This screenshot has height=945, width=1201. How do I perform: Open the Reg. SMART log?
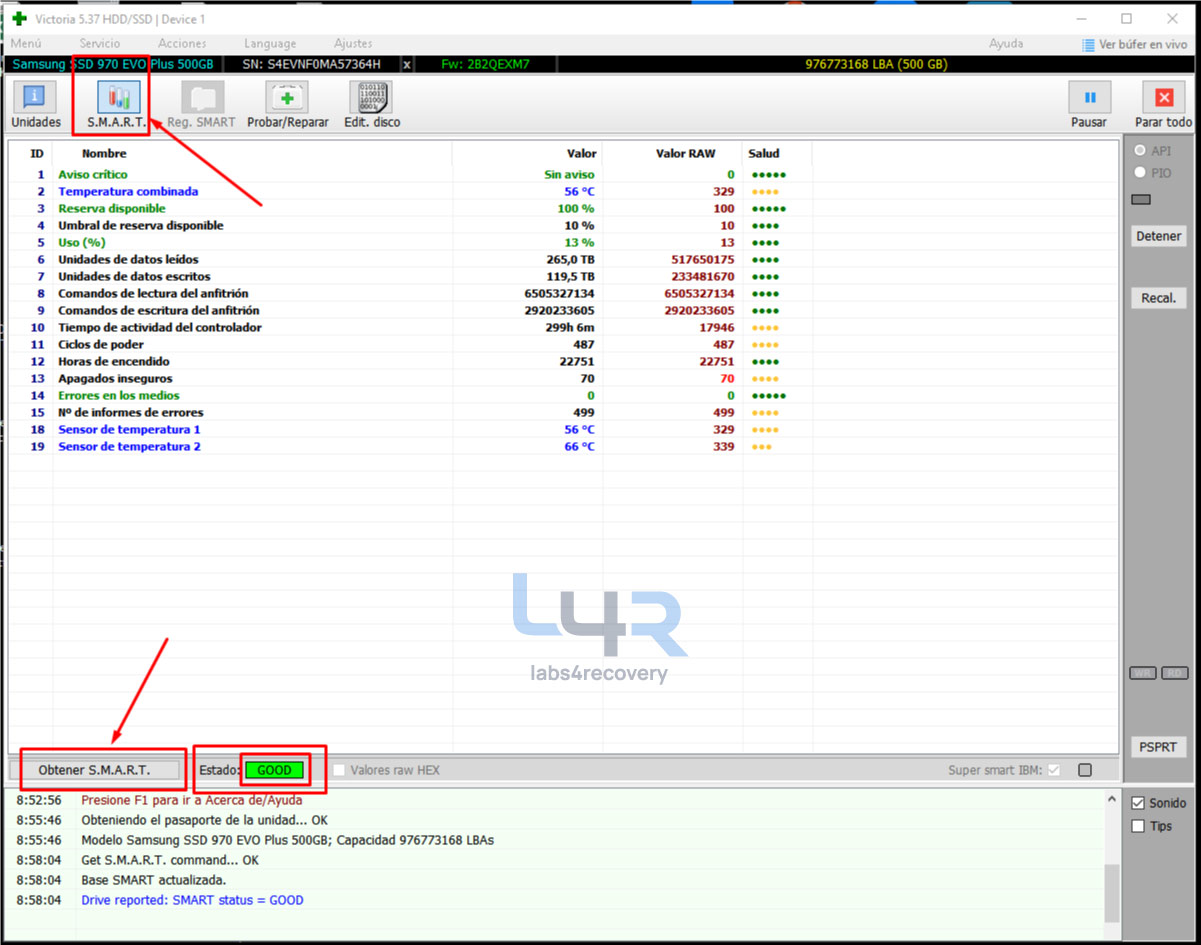(x=201, y=105)
